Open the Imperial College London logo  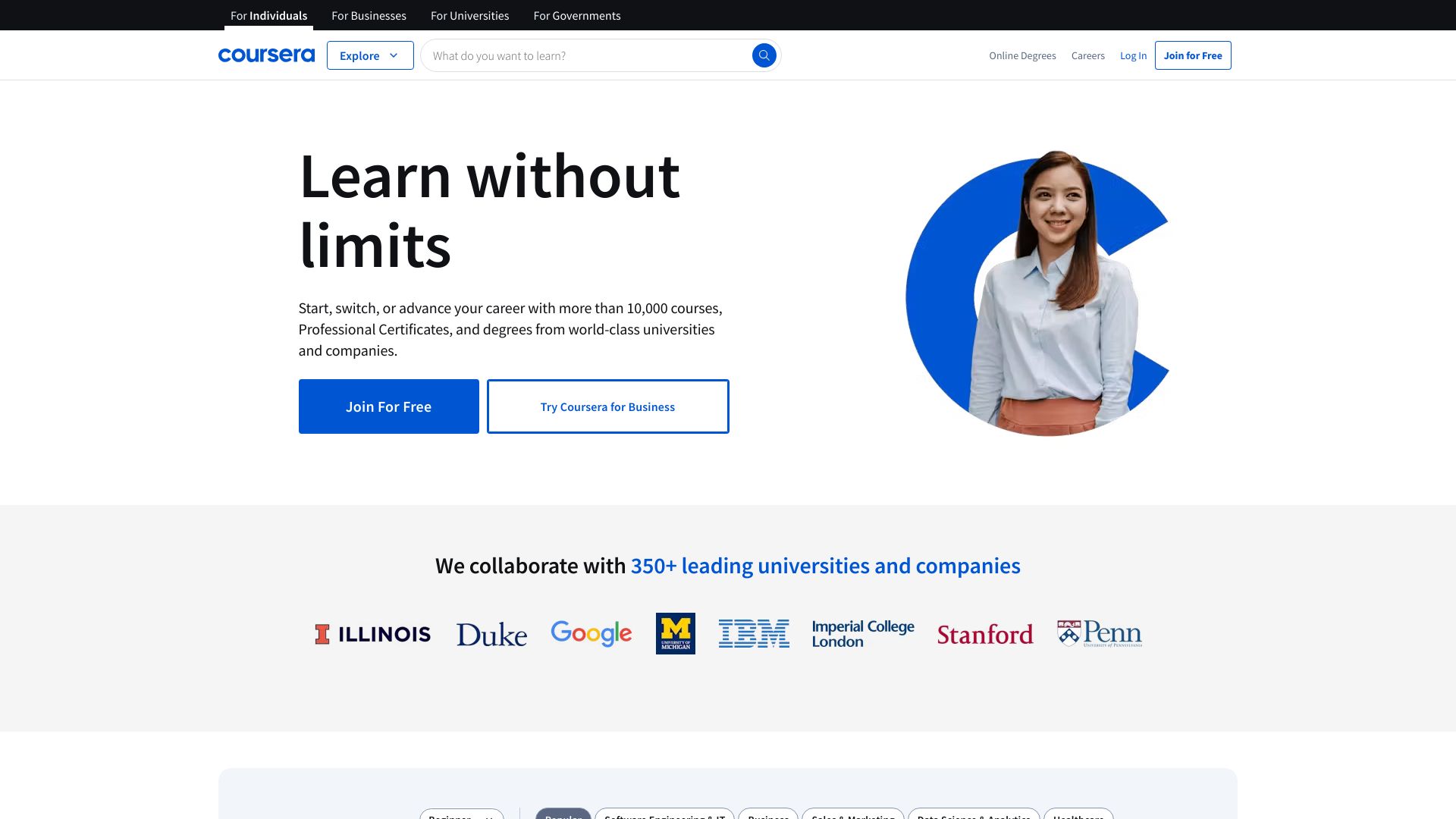point(863,634)
